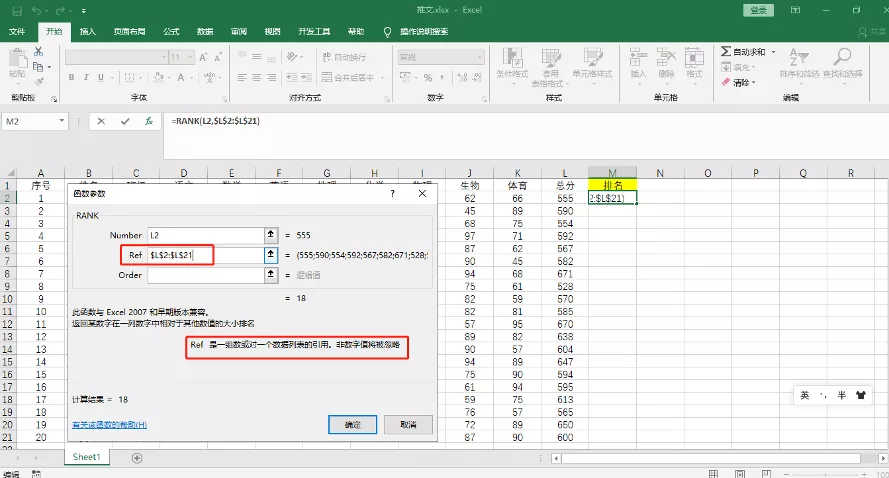Click the OK button in function dialog
889x478 pixels.
pyautogui.click(x=352, y=424)
